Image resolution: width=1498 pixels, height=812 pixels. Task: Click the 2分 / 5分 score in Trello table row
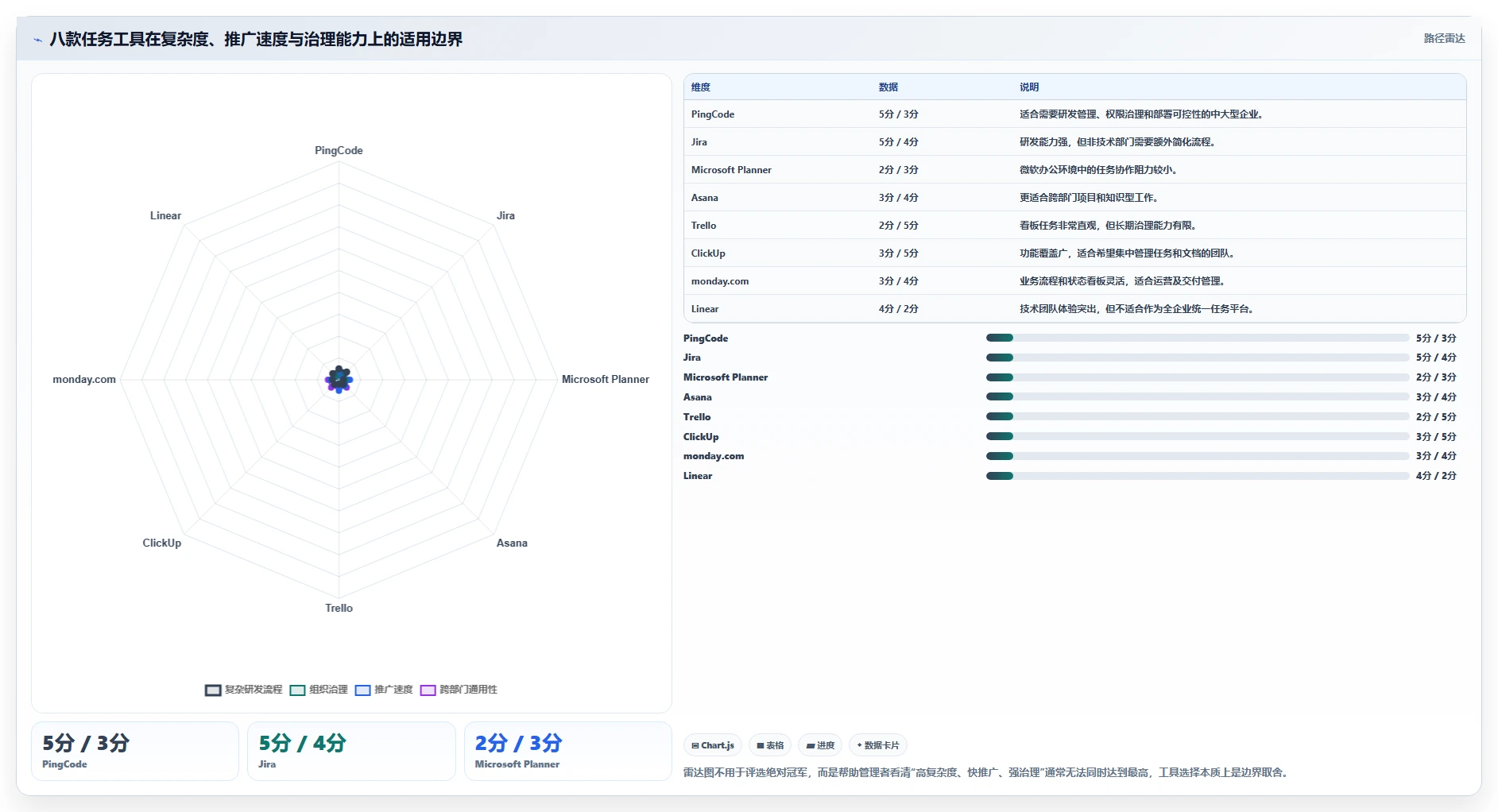point(898,226)
